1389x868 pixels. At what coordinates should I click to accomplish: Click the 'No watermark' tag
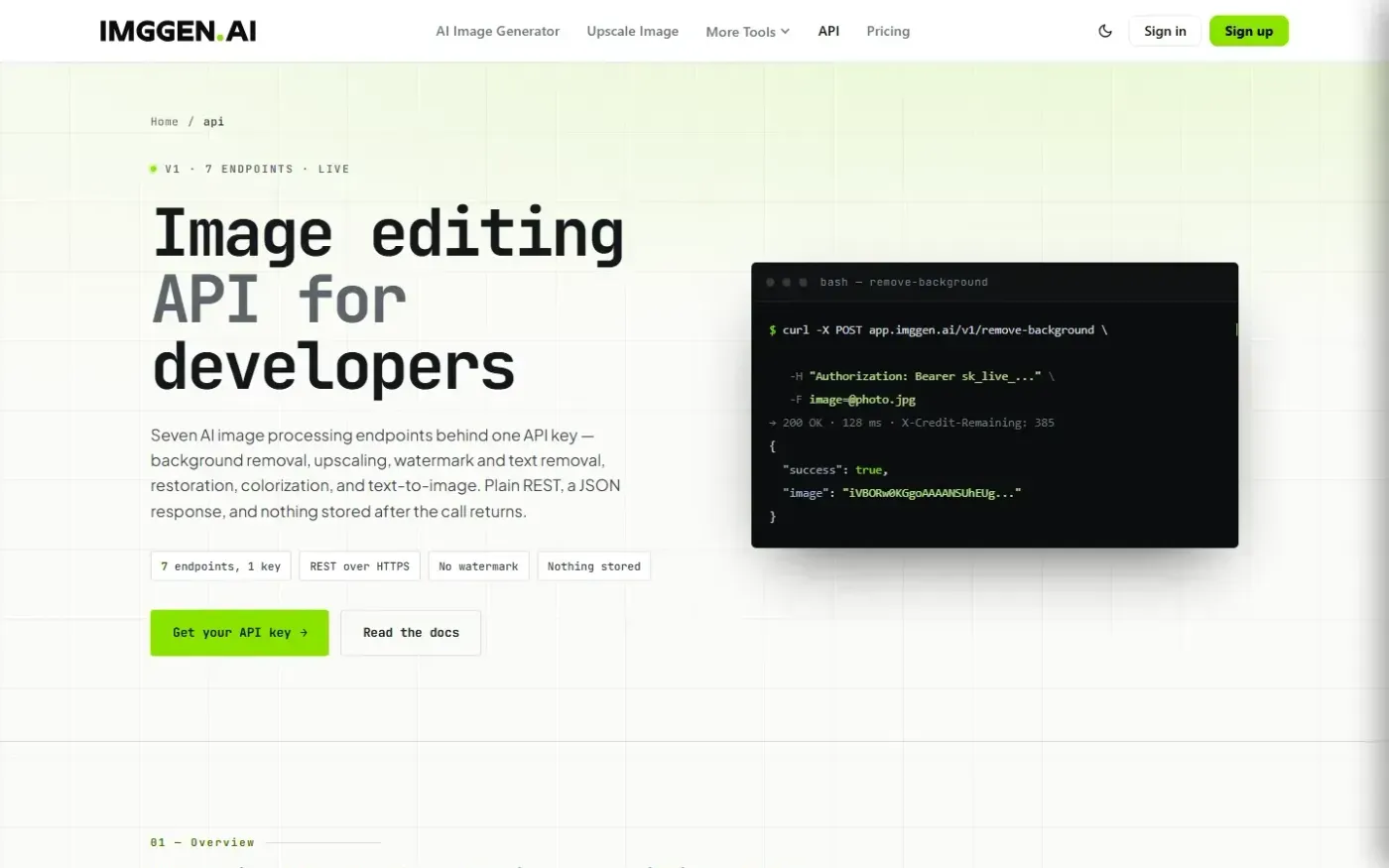point(478,566)
